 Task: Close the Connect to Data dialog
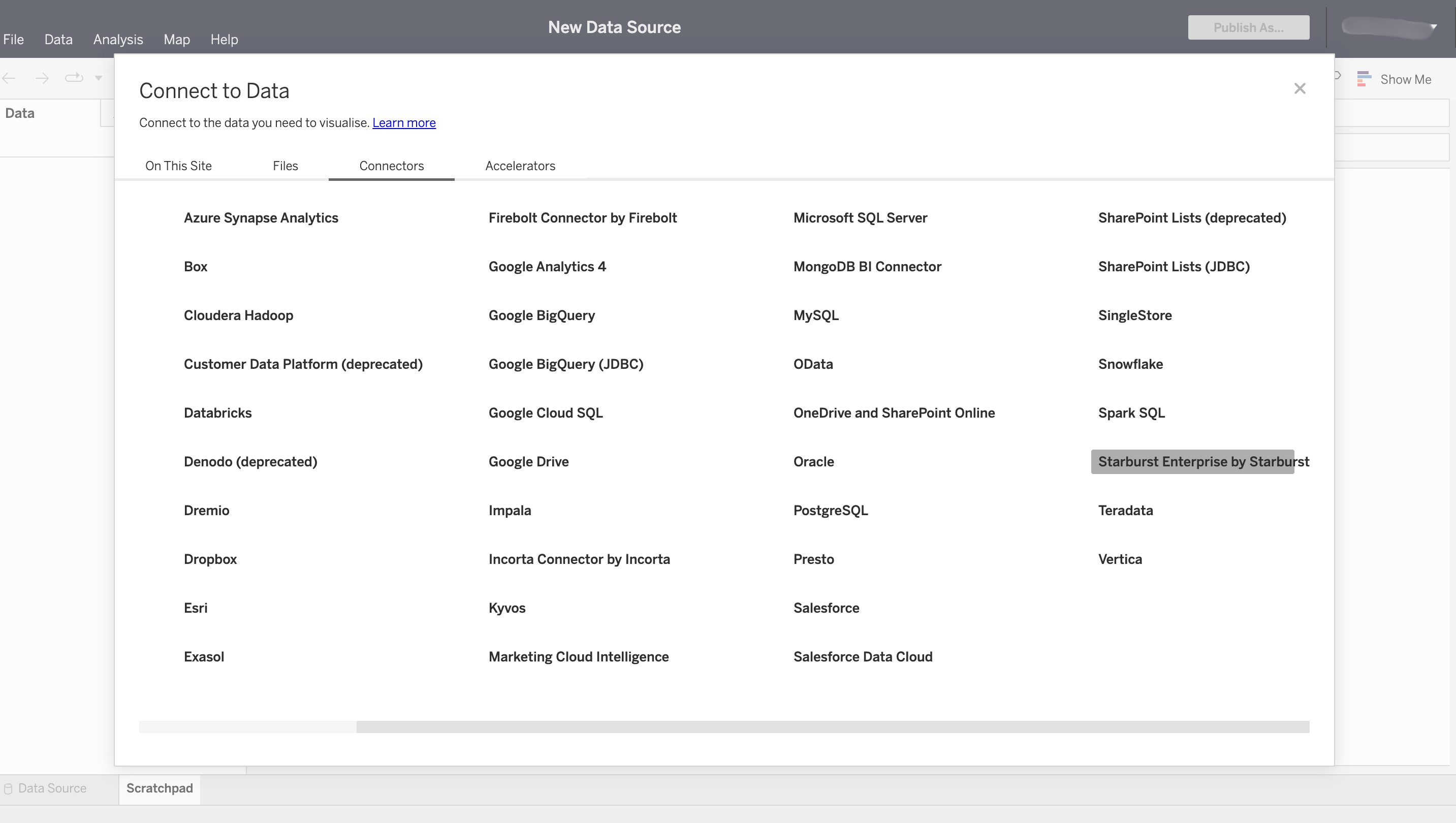point(1300,89)
